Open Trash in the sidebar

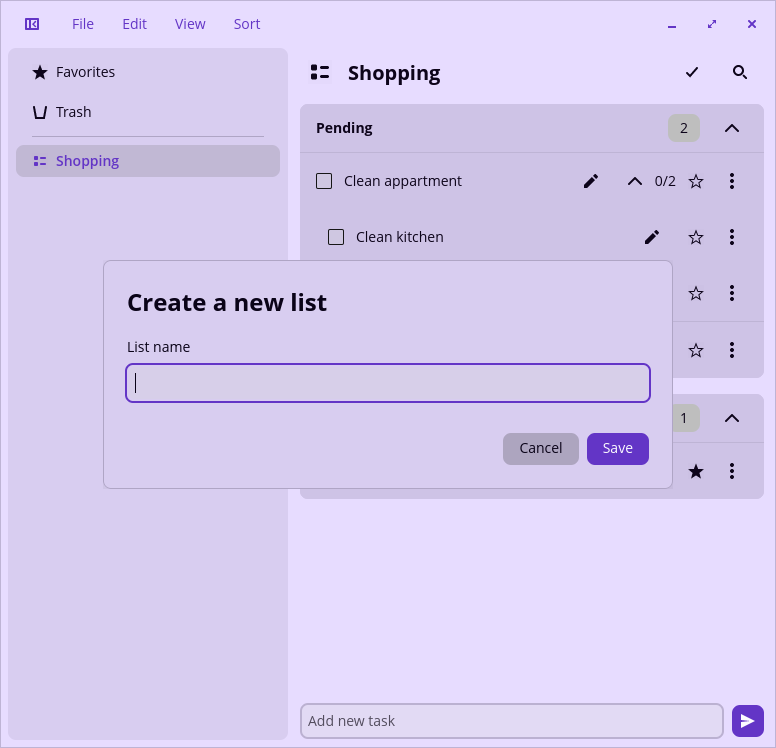point(148,112)
